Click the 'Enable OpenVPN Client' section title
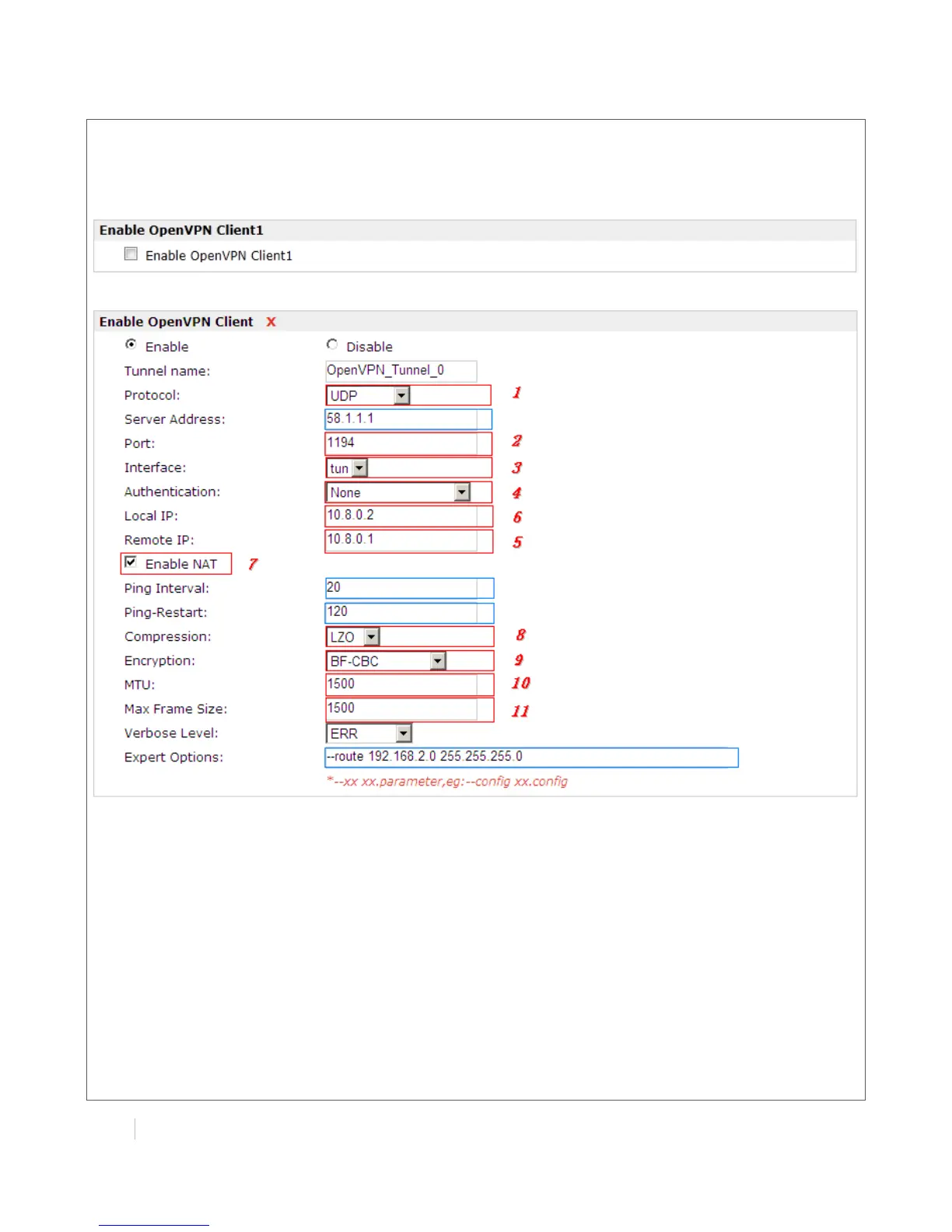The image size is (952, 1232). tap(177, 322)
